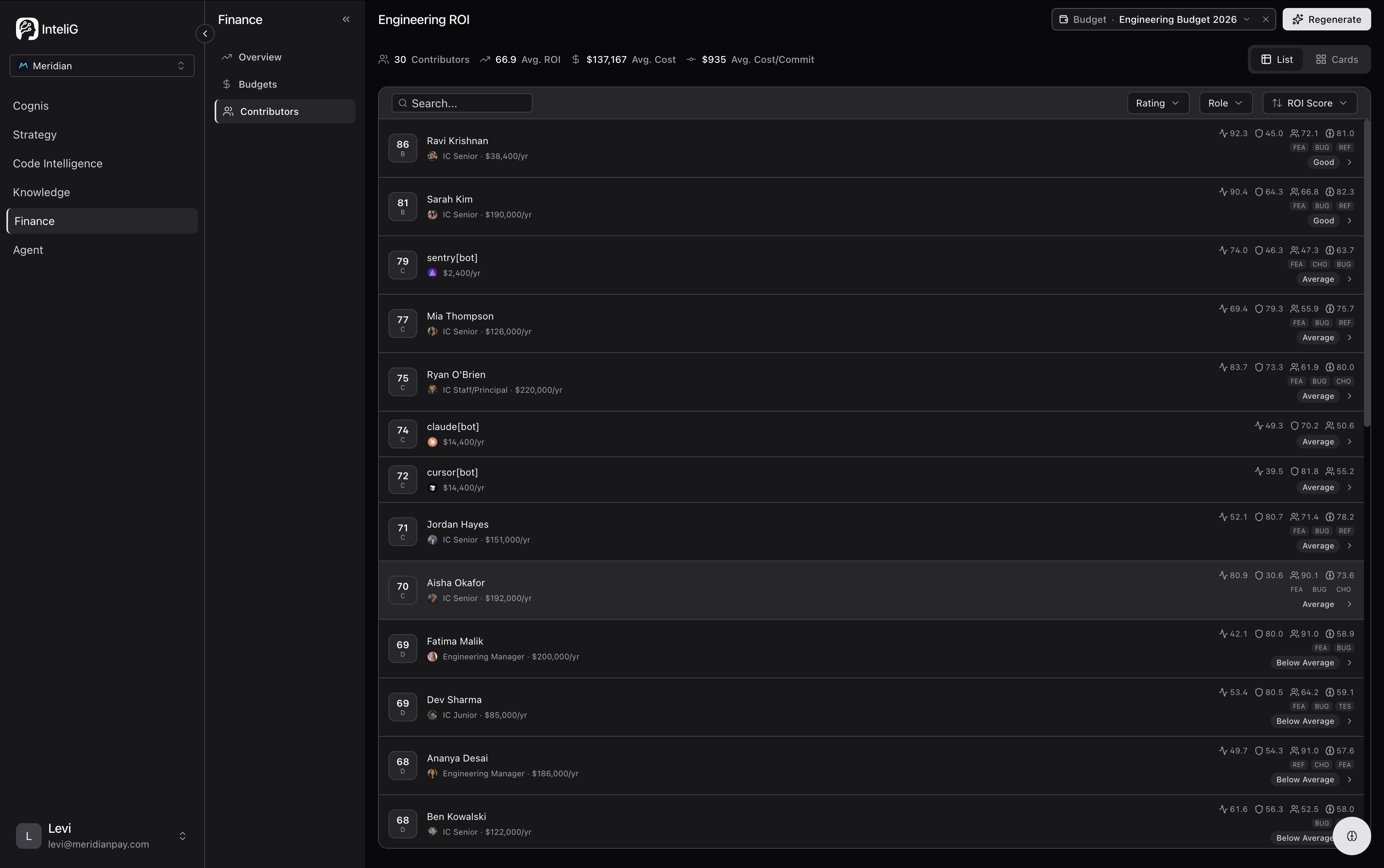Collapse the Finance panel double-chevron
Image resolution: width=1384 pixels, height=868 pixels.
(x=346, y=20)
